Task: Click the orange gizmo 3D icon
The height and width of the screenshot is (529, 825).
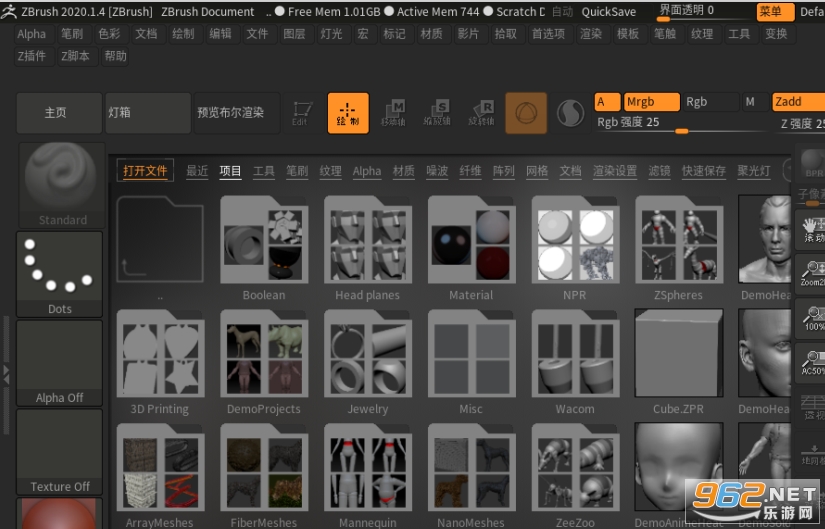Action: pyautogui.click(x=526, y=113)
